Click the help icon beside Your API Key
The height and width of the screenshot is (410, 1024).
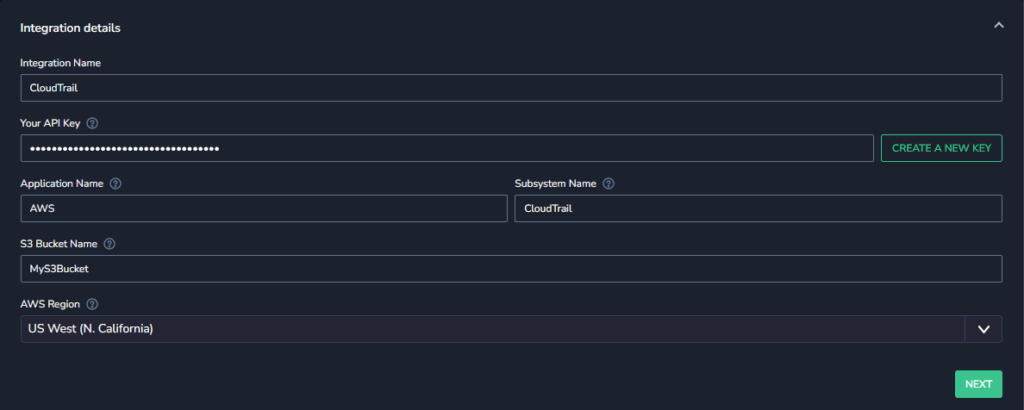pos(92,123)
